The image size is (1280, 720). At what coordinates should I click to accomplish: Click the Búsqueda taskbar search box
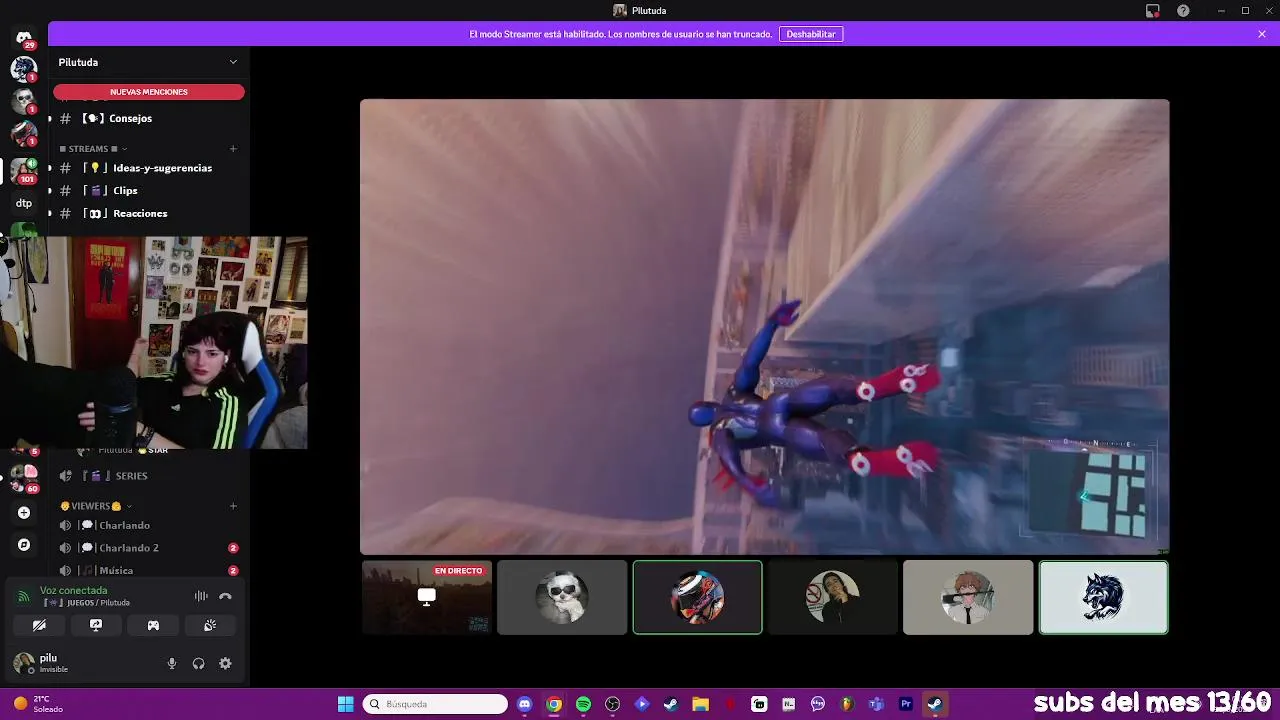click(x=435, y=704)
